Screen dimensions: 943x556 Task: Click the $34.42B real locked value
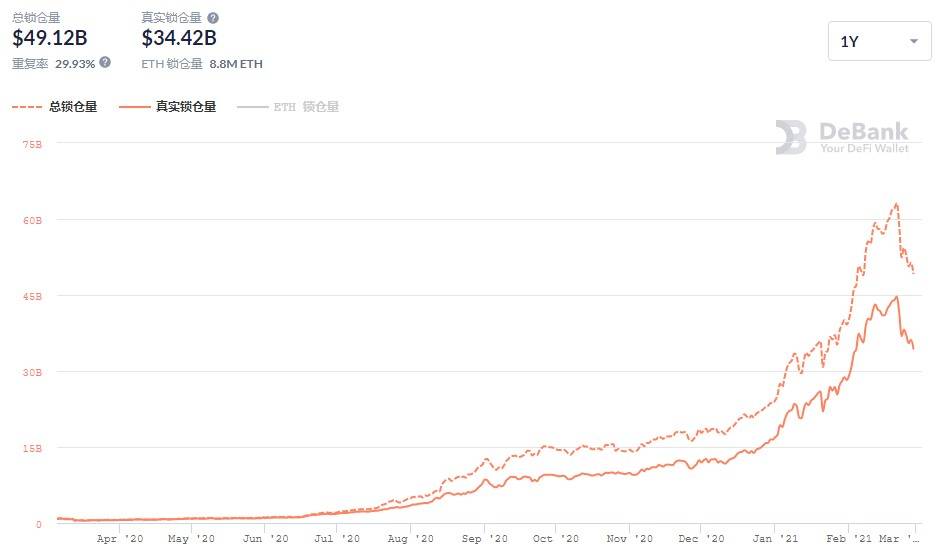[x=179, y=39]
